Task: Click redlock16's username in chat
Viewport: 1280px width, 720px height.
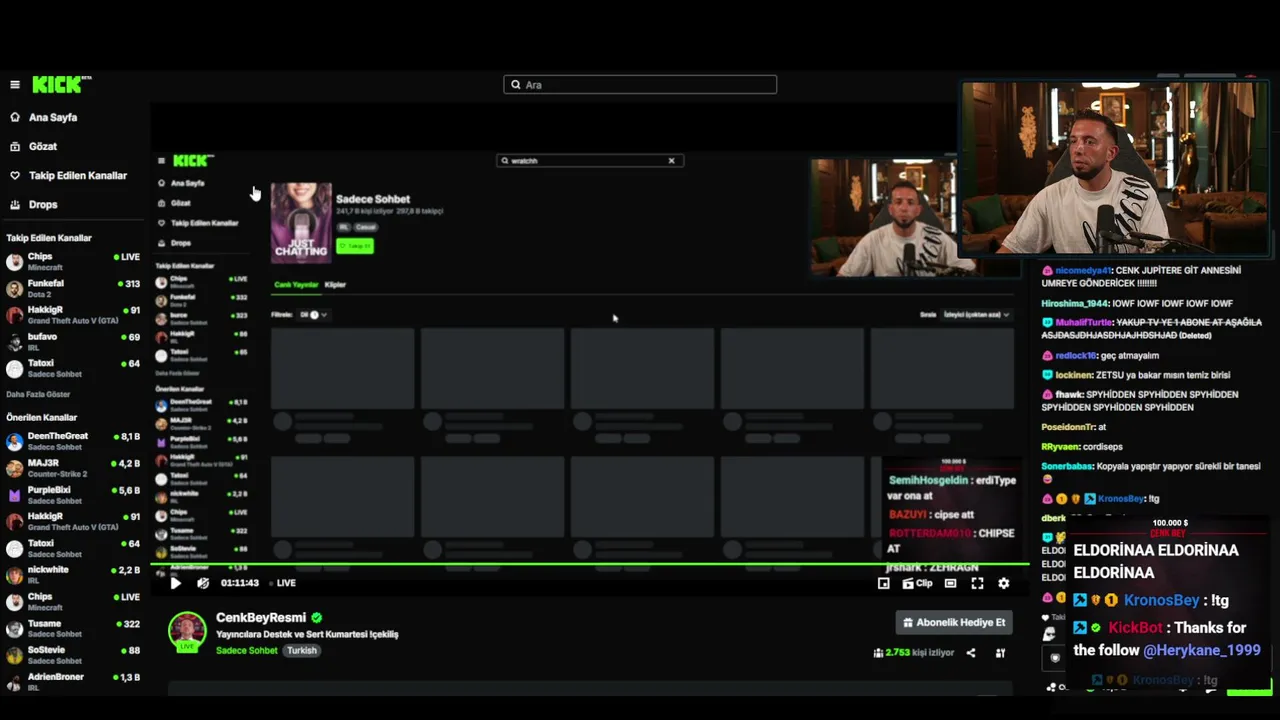Action: pos(1075,355)
